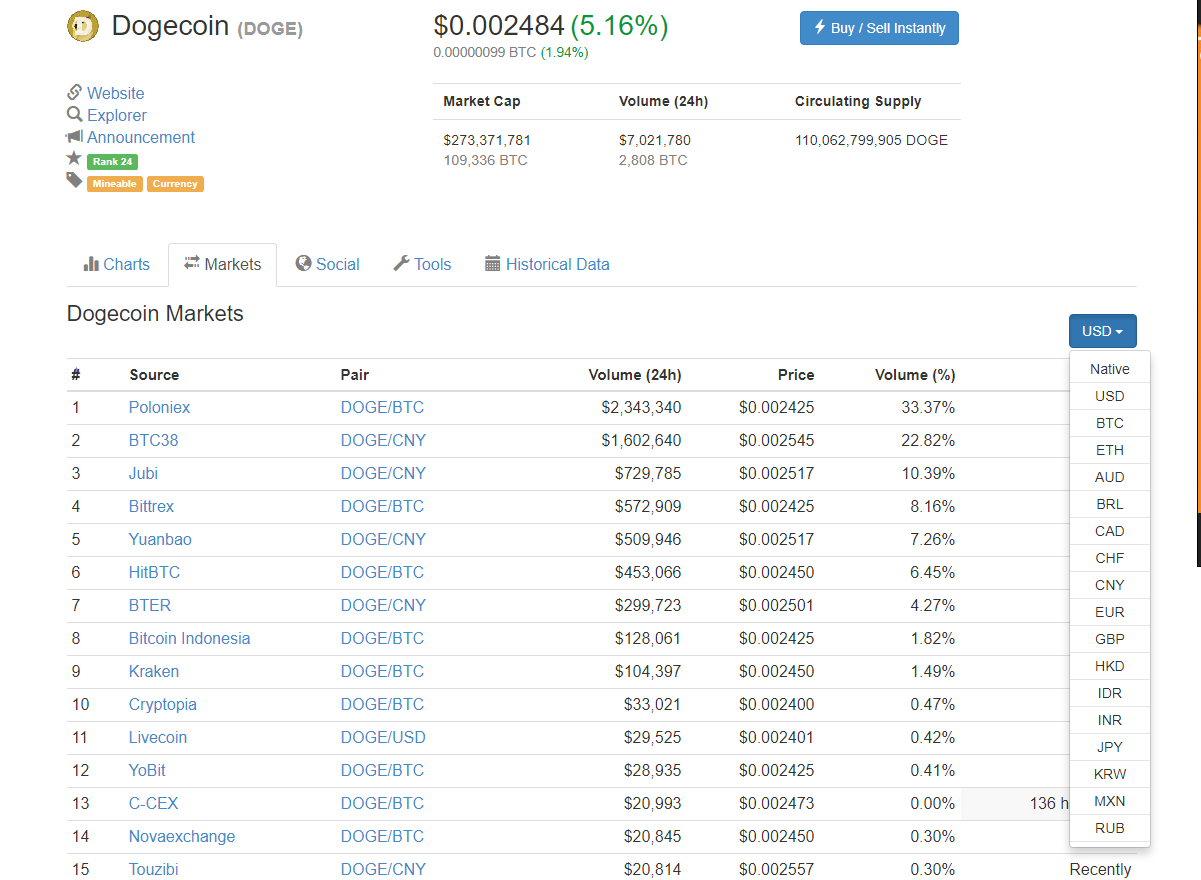Viewport: 1201px width, 880px height.
Task: Click DOGE/USD pair in Livecoin row
Action: (383, 737)
